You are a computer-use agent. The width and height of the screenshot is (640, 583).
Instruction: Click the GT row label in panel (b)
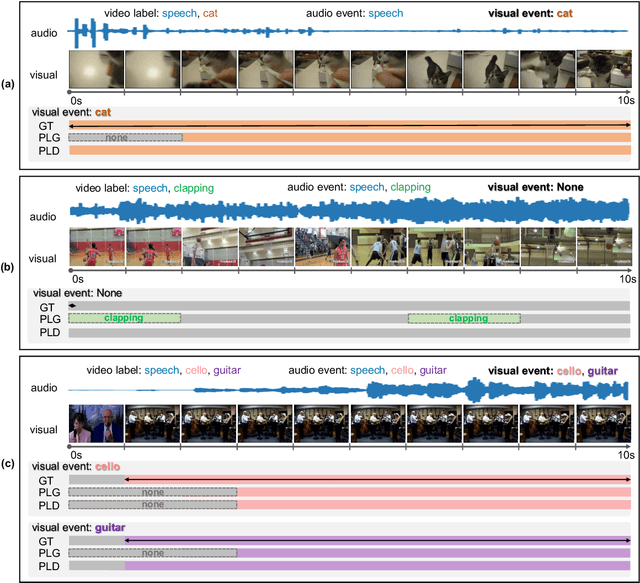click(46, 305)
